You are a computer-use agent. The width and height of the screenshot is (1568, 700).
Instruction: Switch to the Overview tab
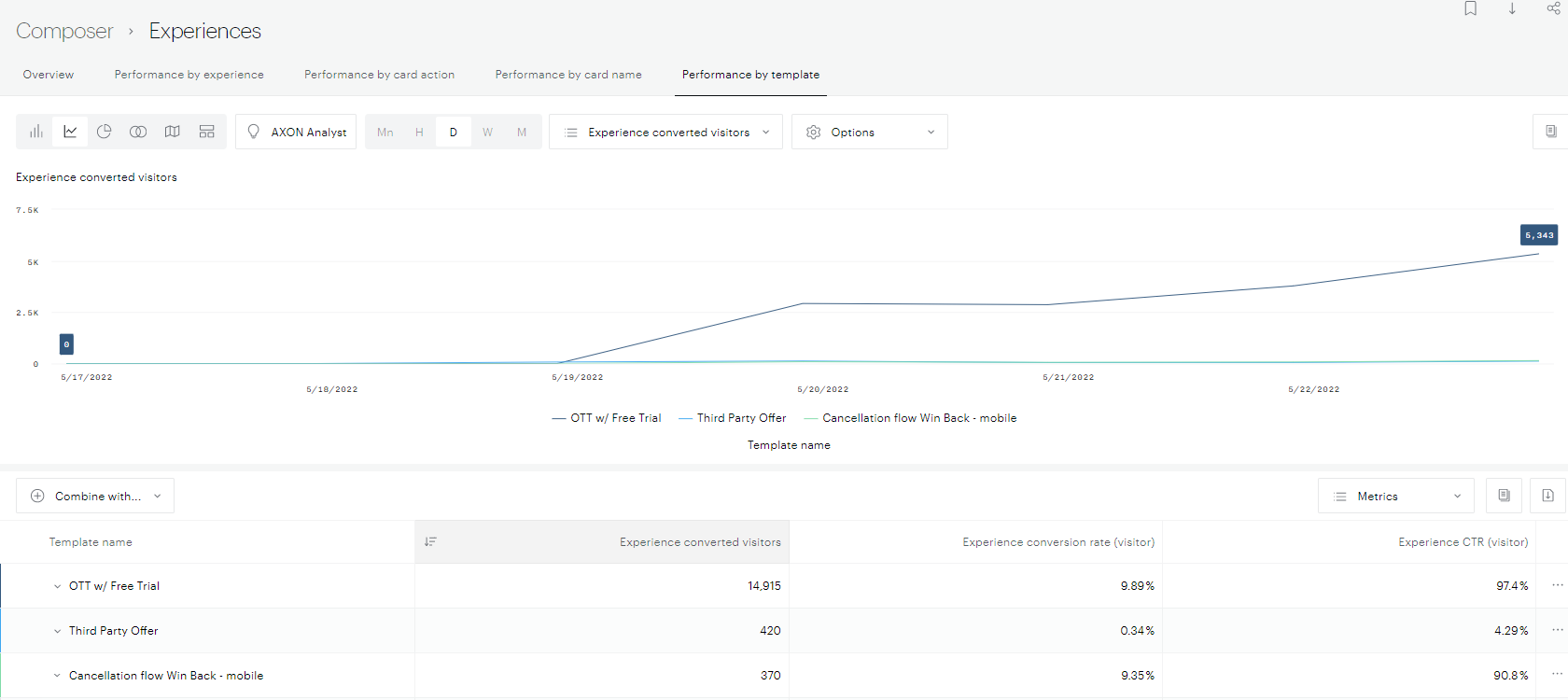(x=49, y=75)
